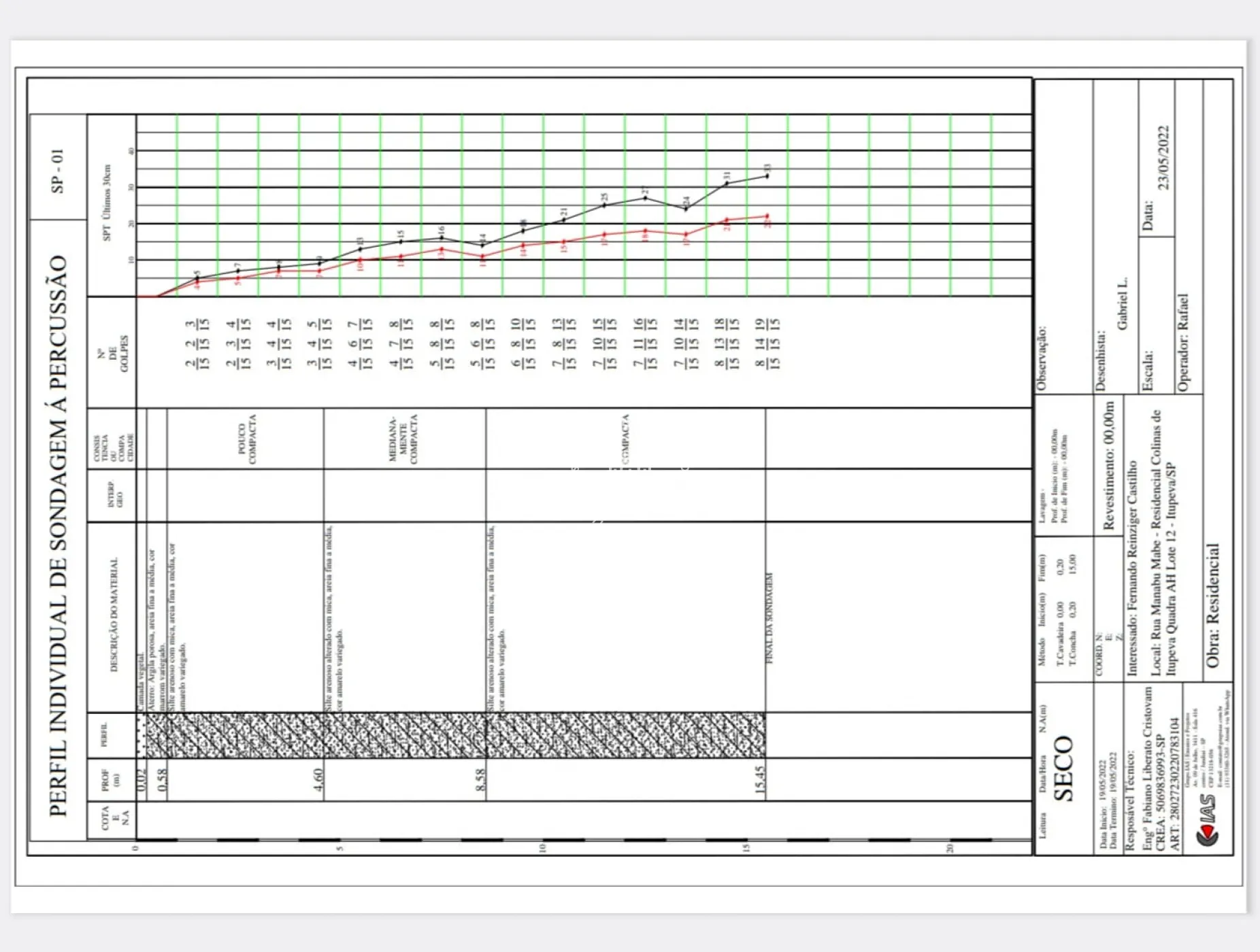Select the Obra: Residencial field

coord(1213,605)
